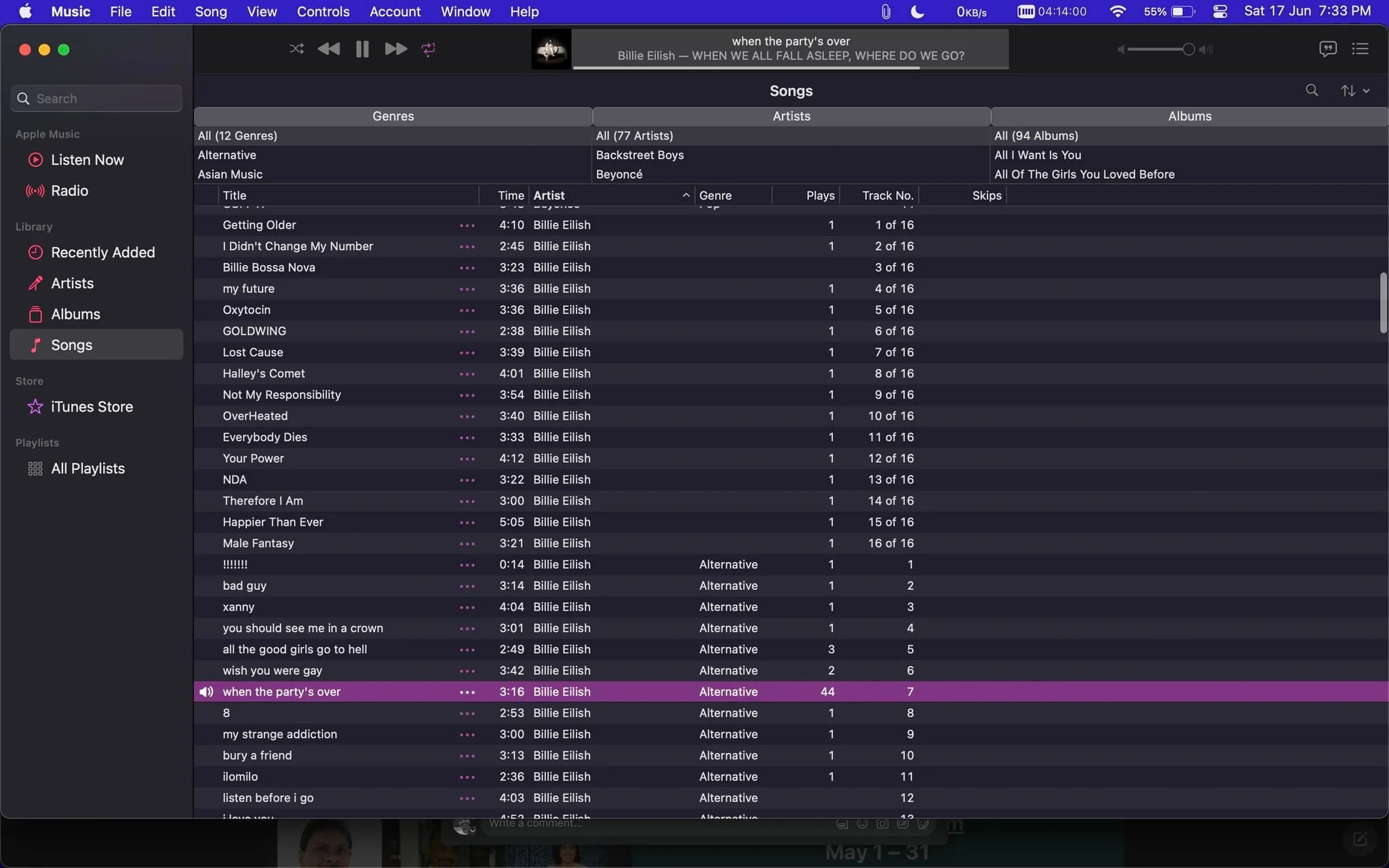Go to previous track button

coord(329,49)
